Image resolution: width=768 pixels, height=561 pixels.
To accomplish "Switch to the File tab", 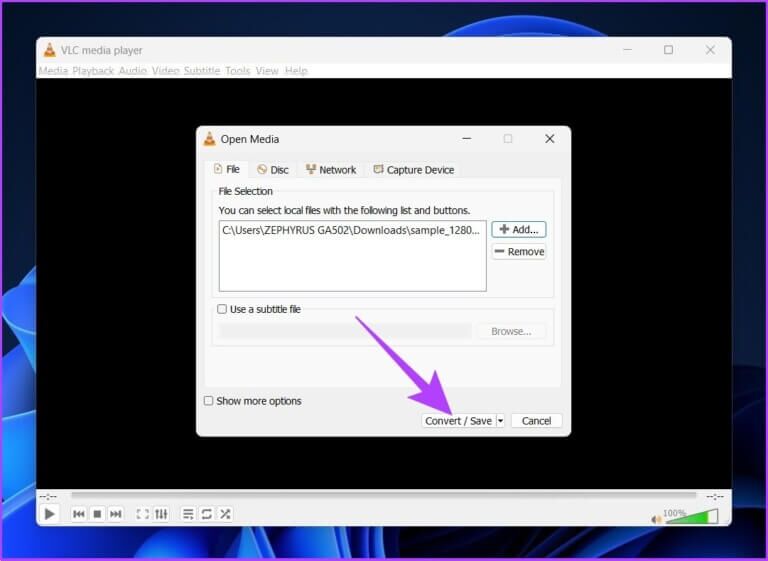I will [226, 170].
